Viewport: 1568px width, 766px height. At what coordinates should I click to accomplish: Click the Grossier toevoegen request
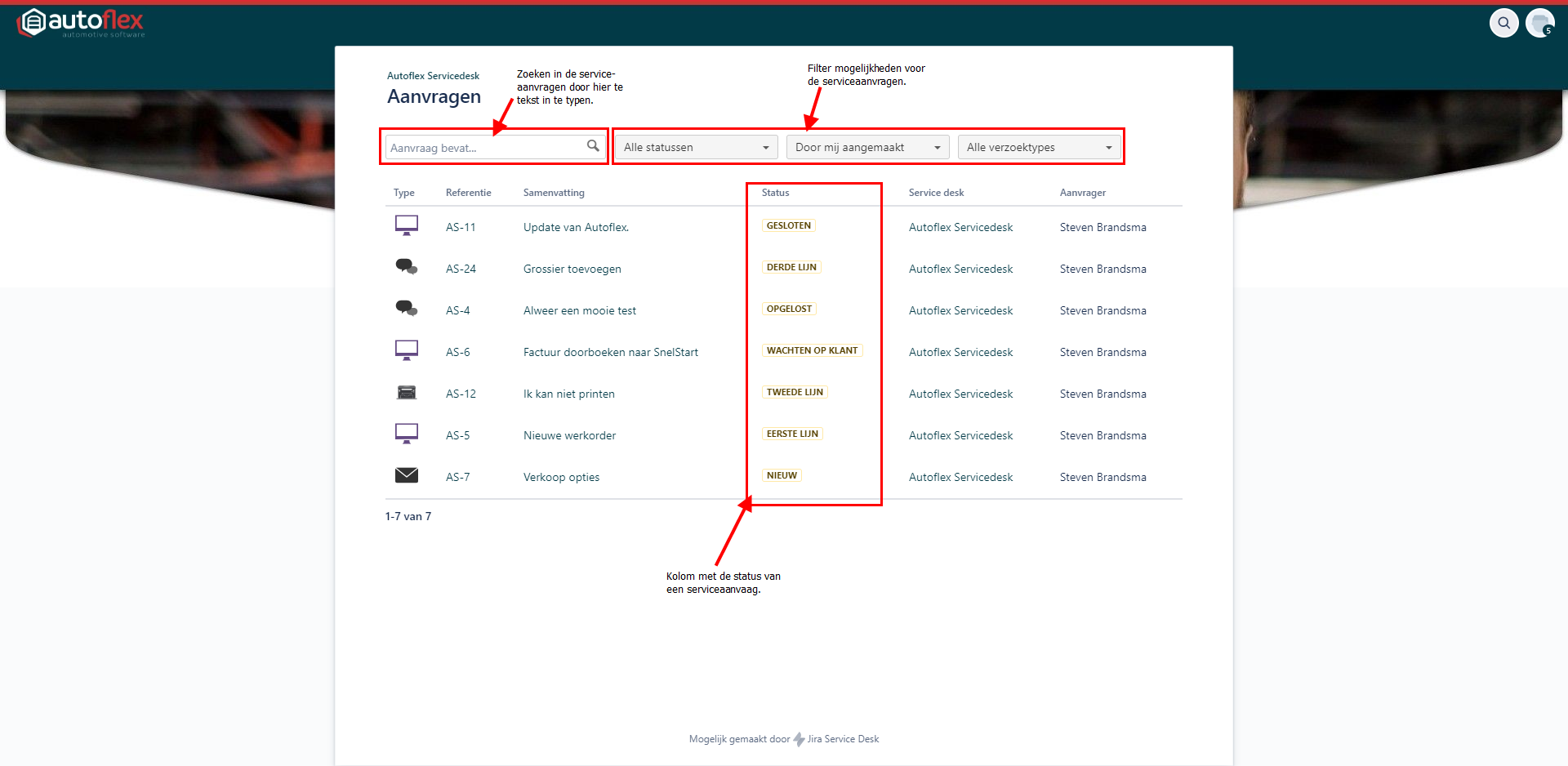(572, 269)
